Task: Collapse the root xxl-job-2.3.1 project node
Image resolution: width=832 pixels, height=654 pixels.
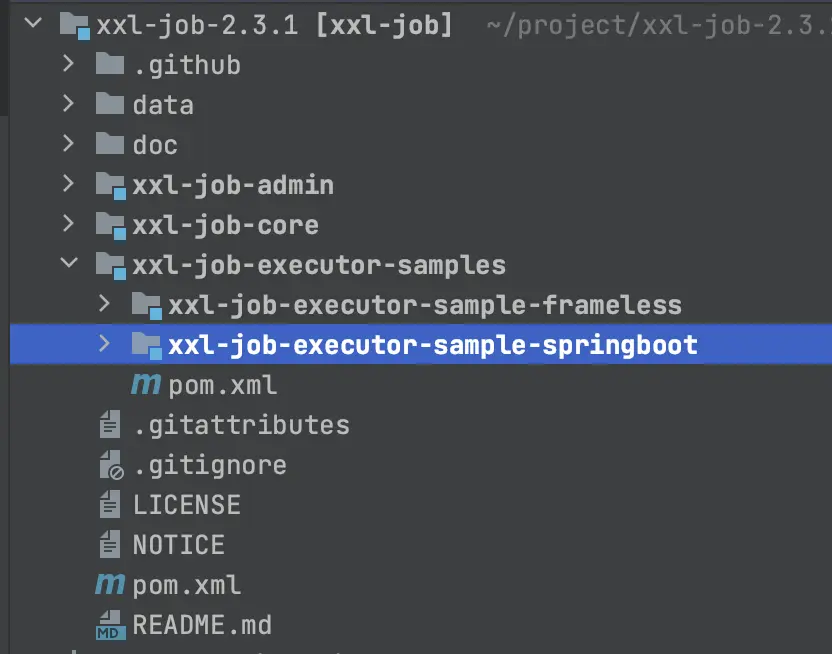Action: coord(31,24)
